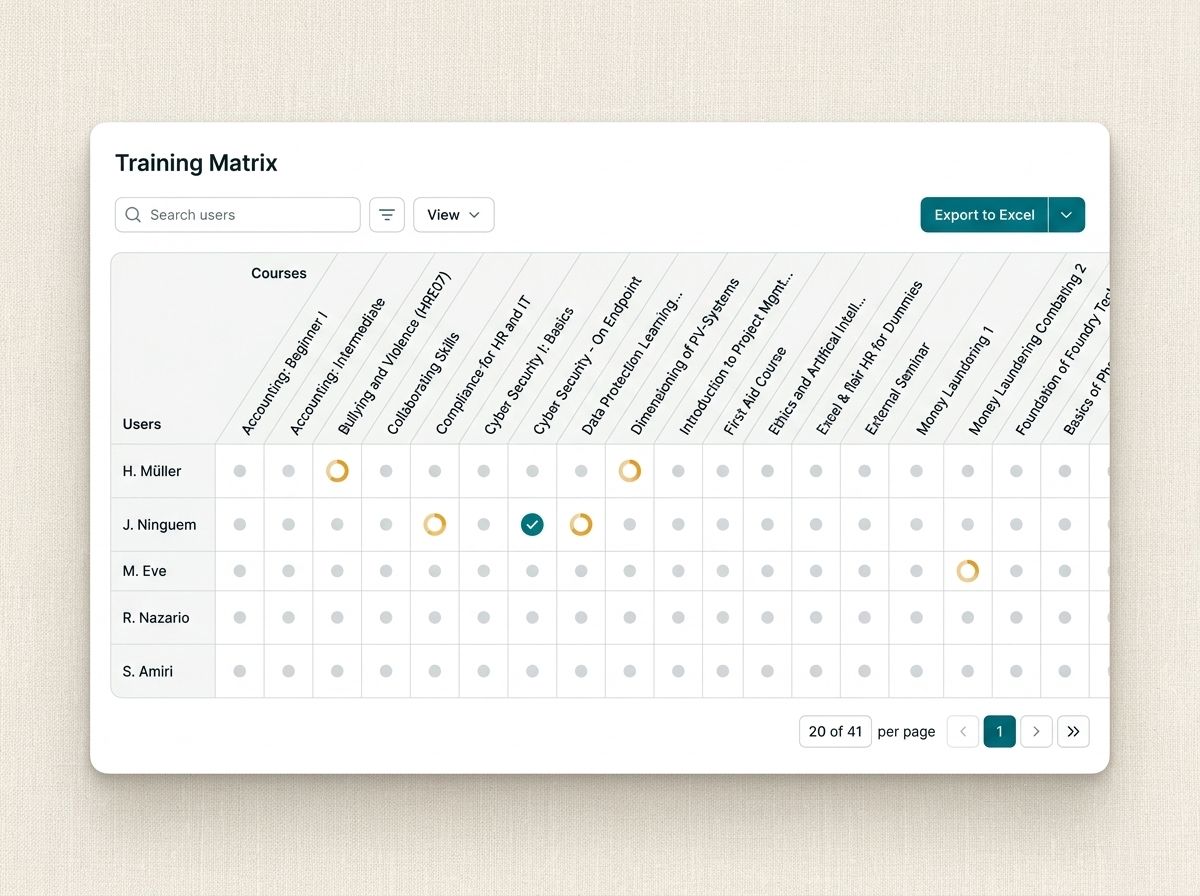Viewport: 1200px width, 896px height.
Task: Open J. Ninguem's Compliance for HR and IT progress ring
Action: [434, 524]
